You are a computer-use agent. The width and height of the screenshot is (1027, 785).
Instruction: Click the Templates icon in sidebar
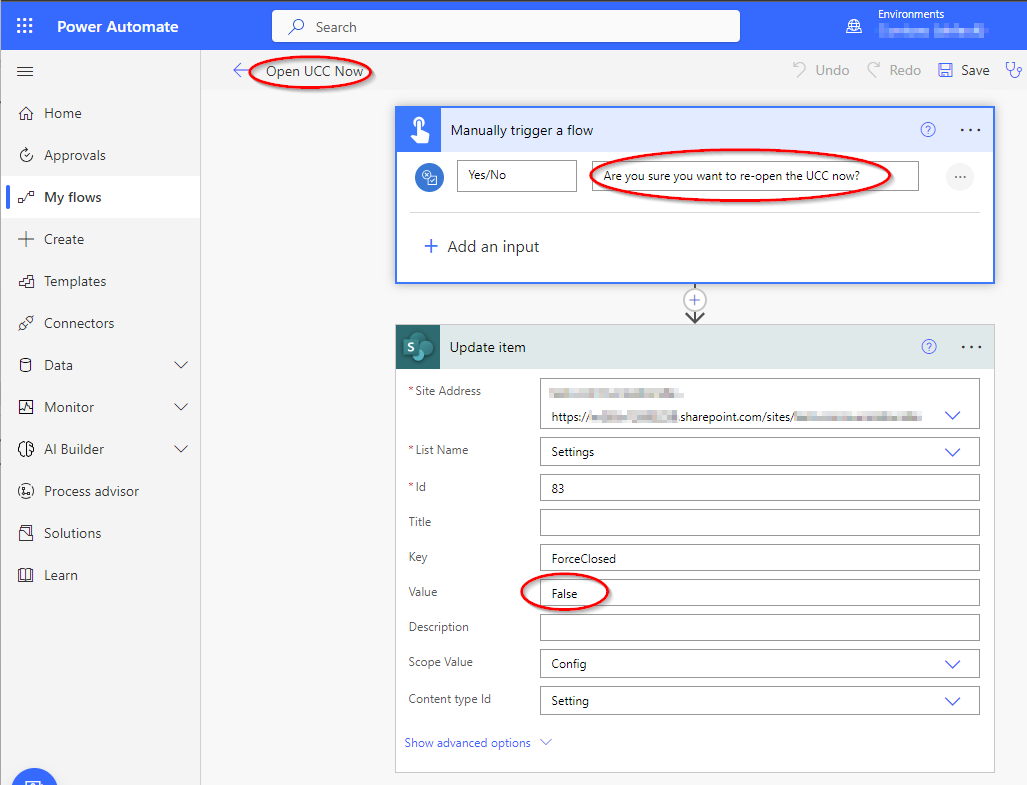tap(26, 282)
